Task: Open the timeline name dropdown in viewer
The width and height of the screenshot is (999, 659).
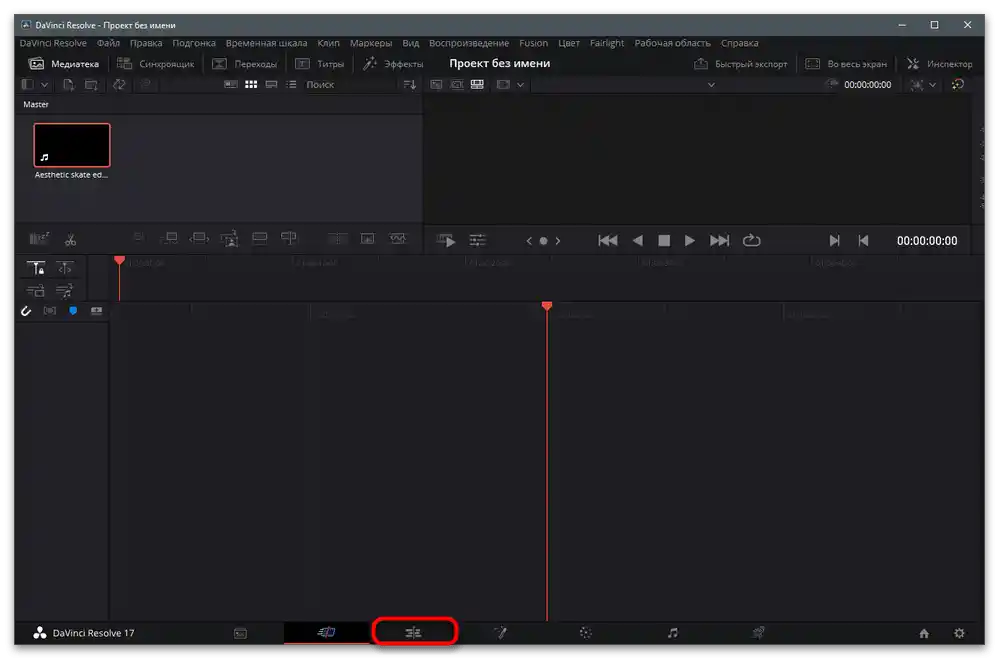Action: 711,85
